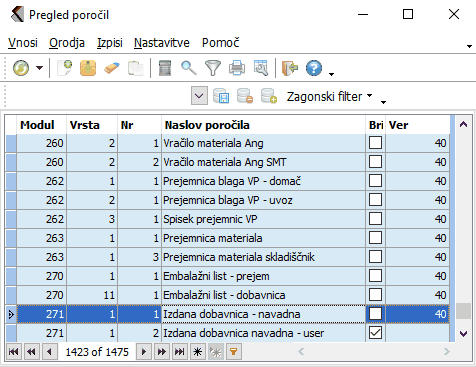Screen dimensions: 476x367
Task: Click the vertical scrollbar thumb
Action: tap(463, 311)
